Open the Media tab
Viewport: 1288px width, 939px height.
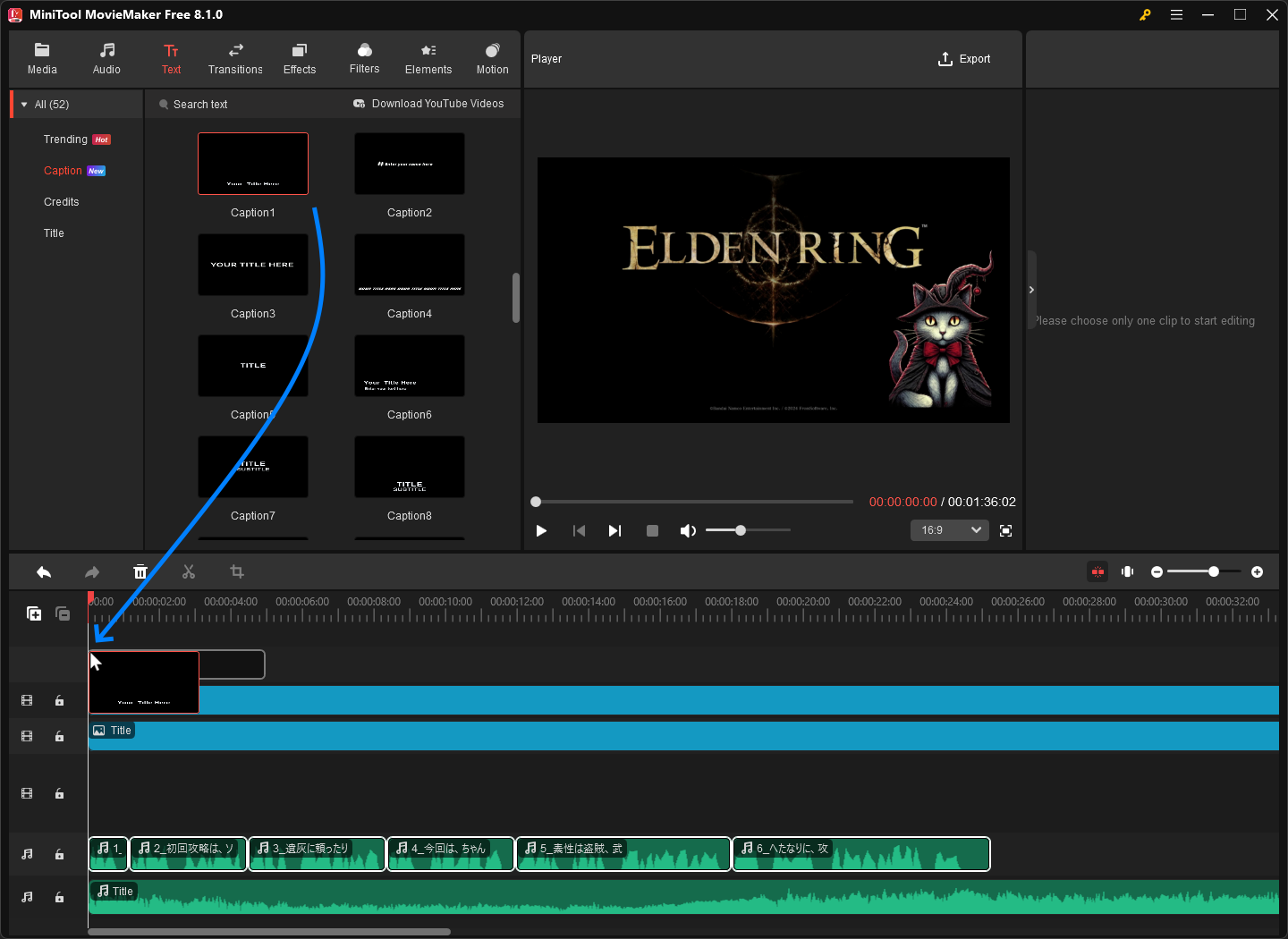point(42,59)
